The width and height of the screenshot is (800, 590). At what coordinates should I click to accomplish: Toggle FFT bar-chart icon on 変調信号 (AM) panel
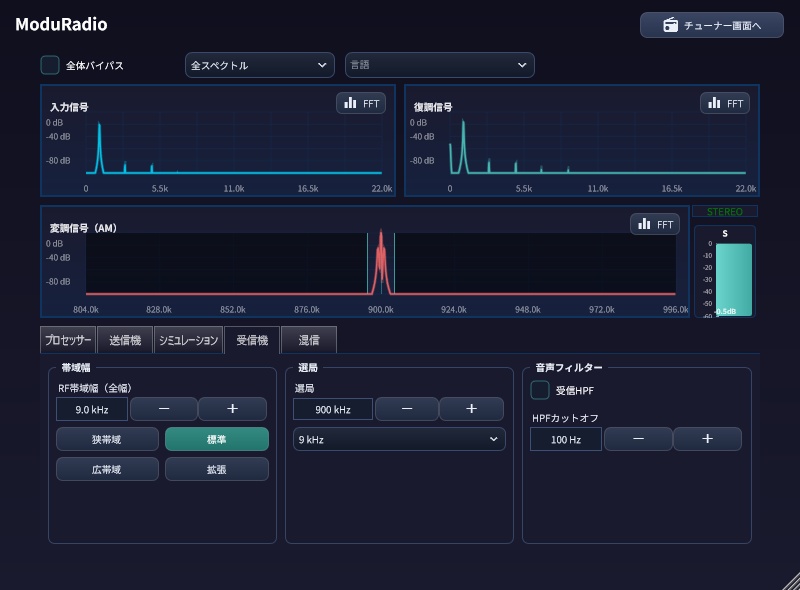click(644, 225)
